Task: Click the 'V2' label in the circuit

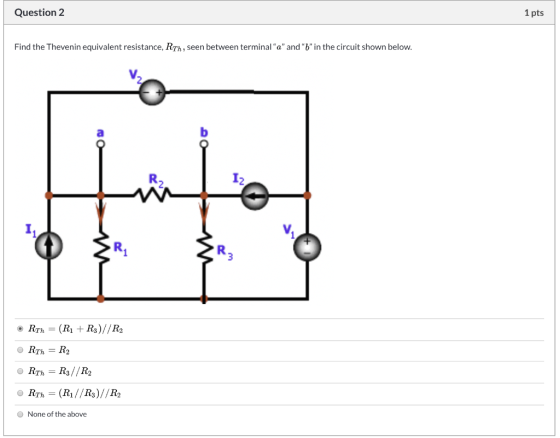Action: click(x=136, y=76)
